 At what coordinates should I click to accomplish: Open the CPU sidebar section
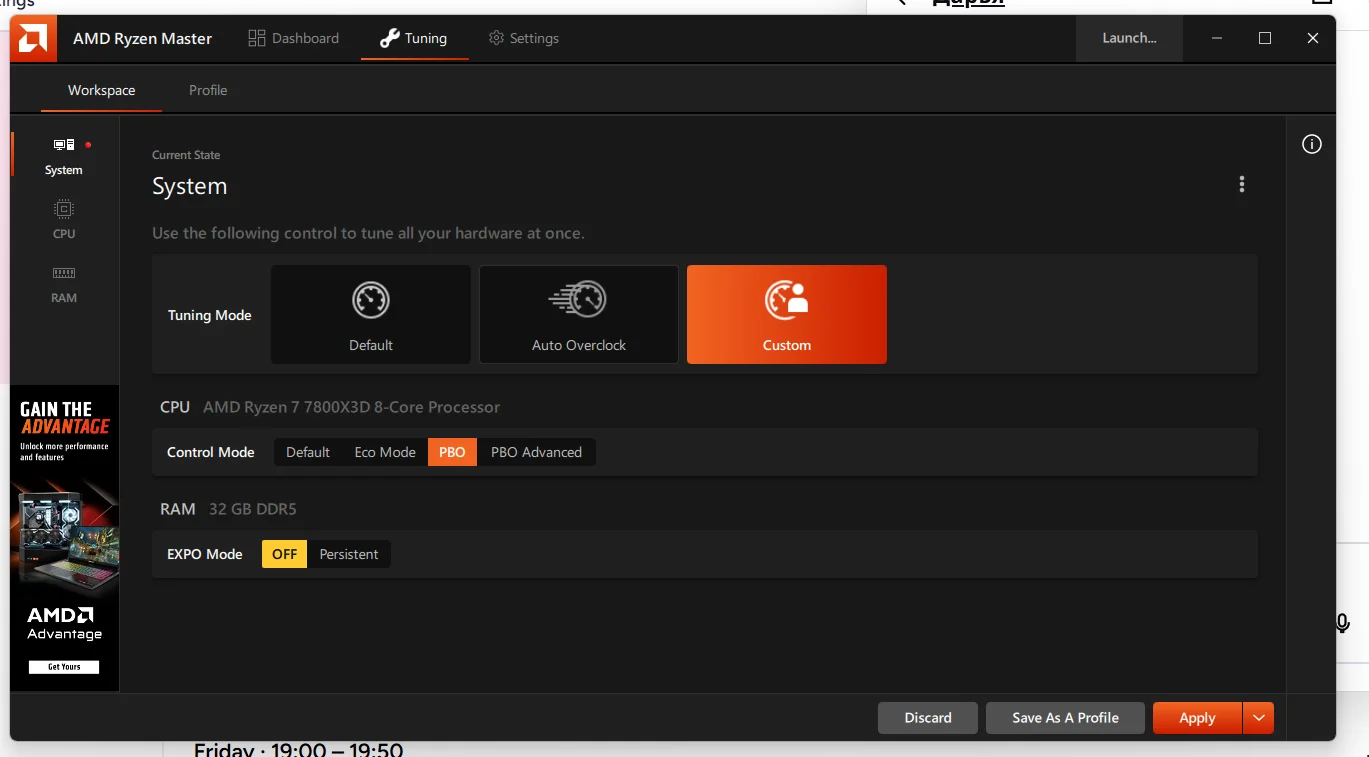click(64, 218)
